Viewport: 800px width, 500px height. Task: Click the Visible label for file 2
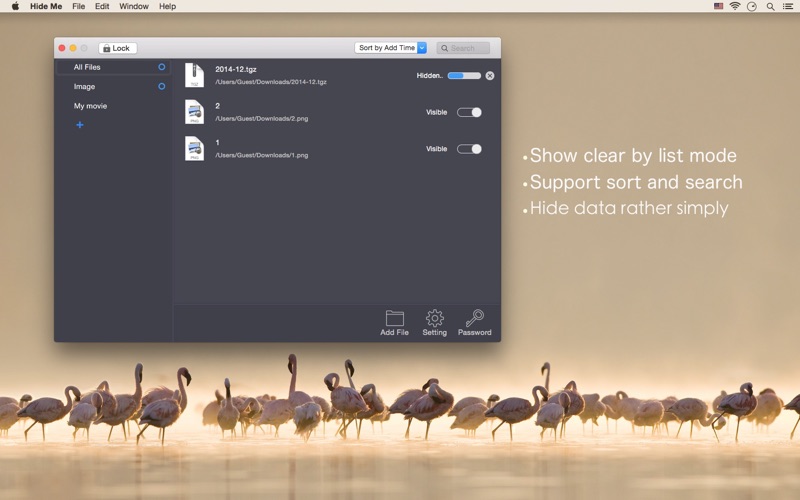point(437,112)
